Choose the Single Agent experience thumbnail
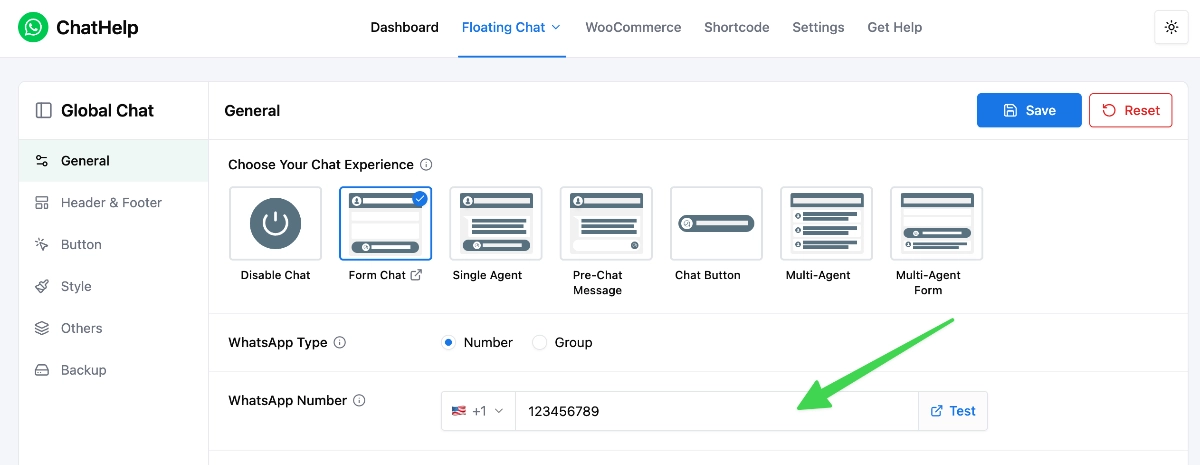Viewport: 1200px width, 465px height. click(496, 223)
